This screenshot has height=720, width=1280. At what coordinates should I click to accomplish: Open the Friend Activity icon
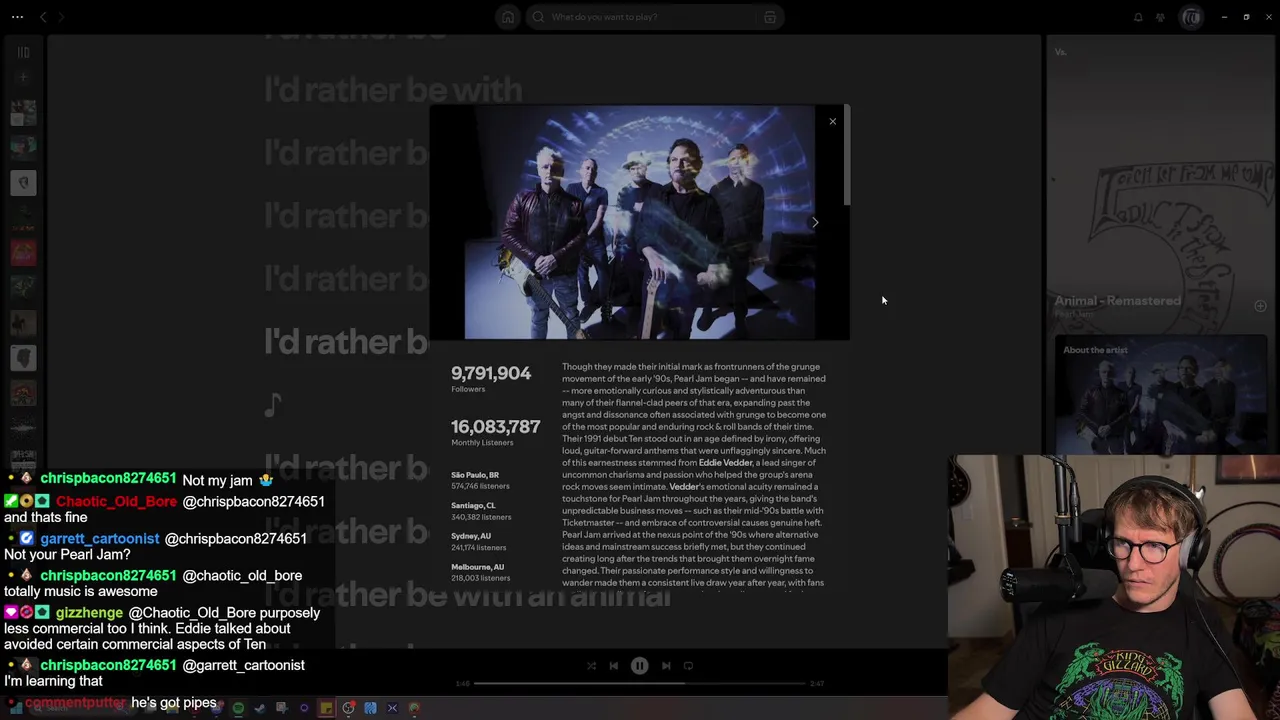[1160, 17]
